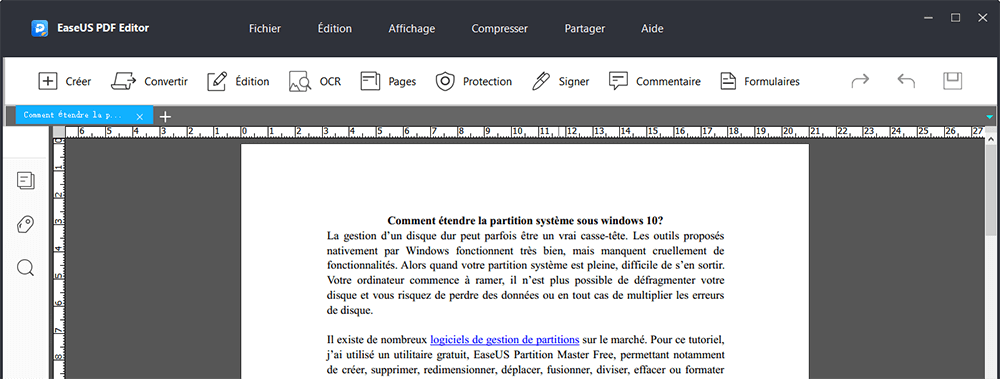
Task: Click the paragraph text 'de disque.'
Action: [349, 311]
